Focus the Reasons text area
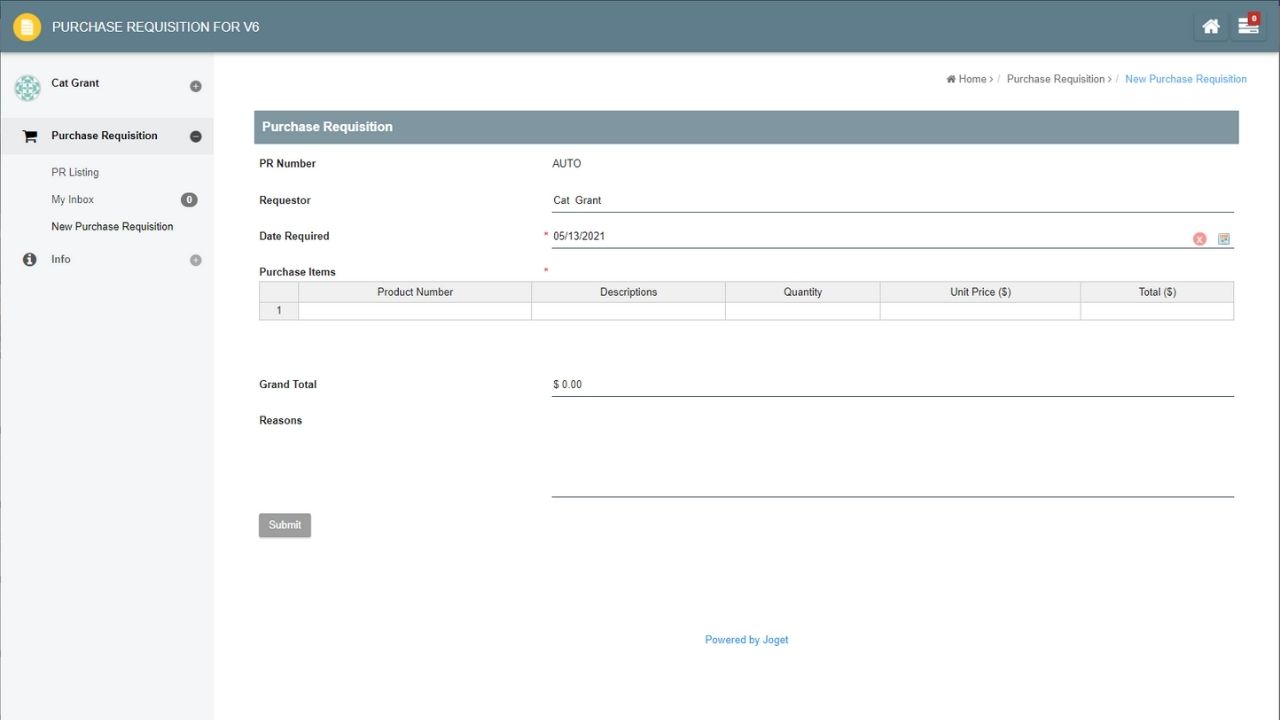Image resolution: width=1280 pixels, height=720 pixels. (892, 455)
